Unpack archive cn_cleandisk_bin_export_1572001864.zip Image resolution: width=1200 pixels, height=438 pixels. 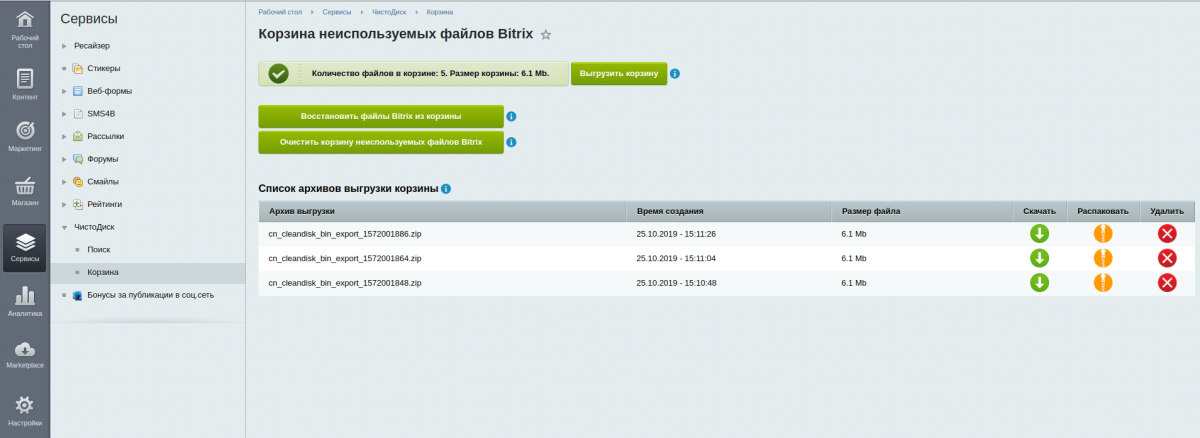click(1103, 258)
